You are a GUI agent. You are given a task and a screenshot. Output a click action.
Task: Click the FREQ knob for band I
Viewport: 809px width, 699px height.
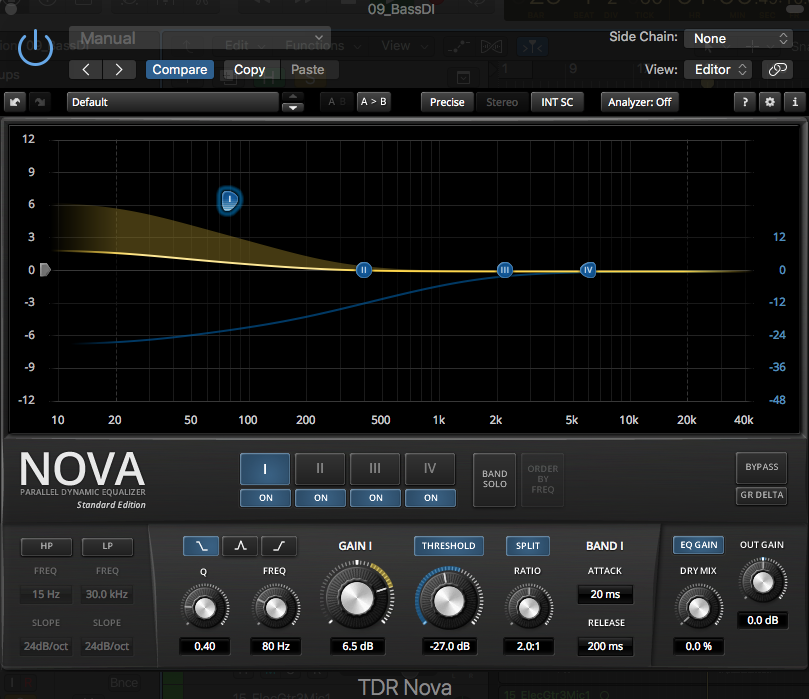[x=276, y=608]
